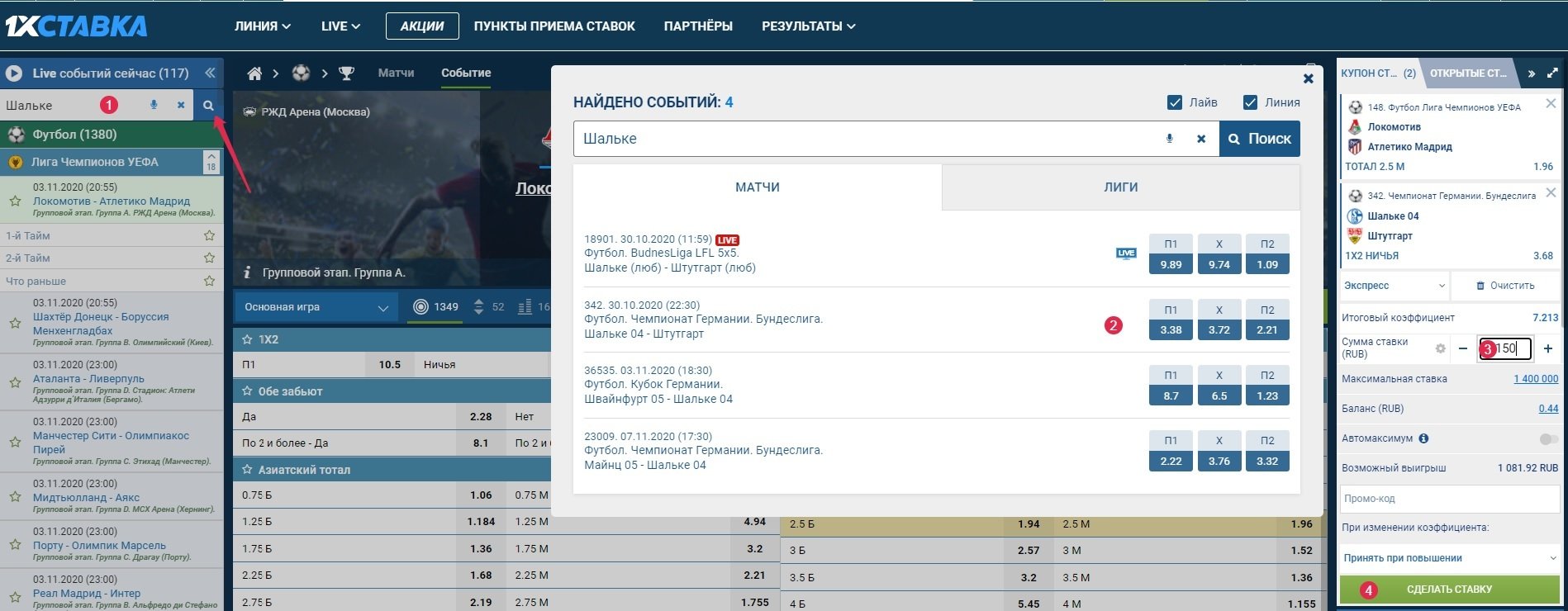The width and height of the screenshot is (1568, 611).
Task: Click the Промо-код input field
Action: click(x=1449, y=499)
